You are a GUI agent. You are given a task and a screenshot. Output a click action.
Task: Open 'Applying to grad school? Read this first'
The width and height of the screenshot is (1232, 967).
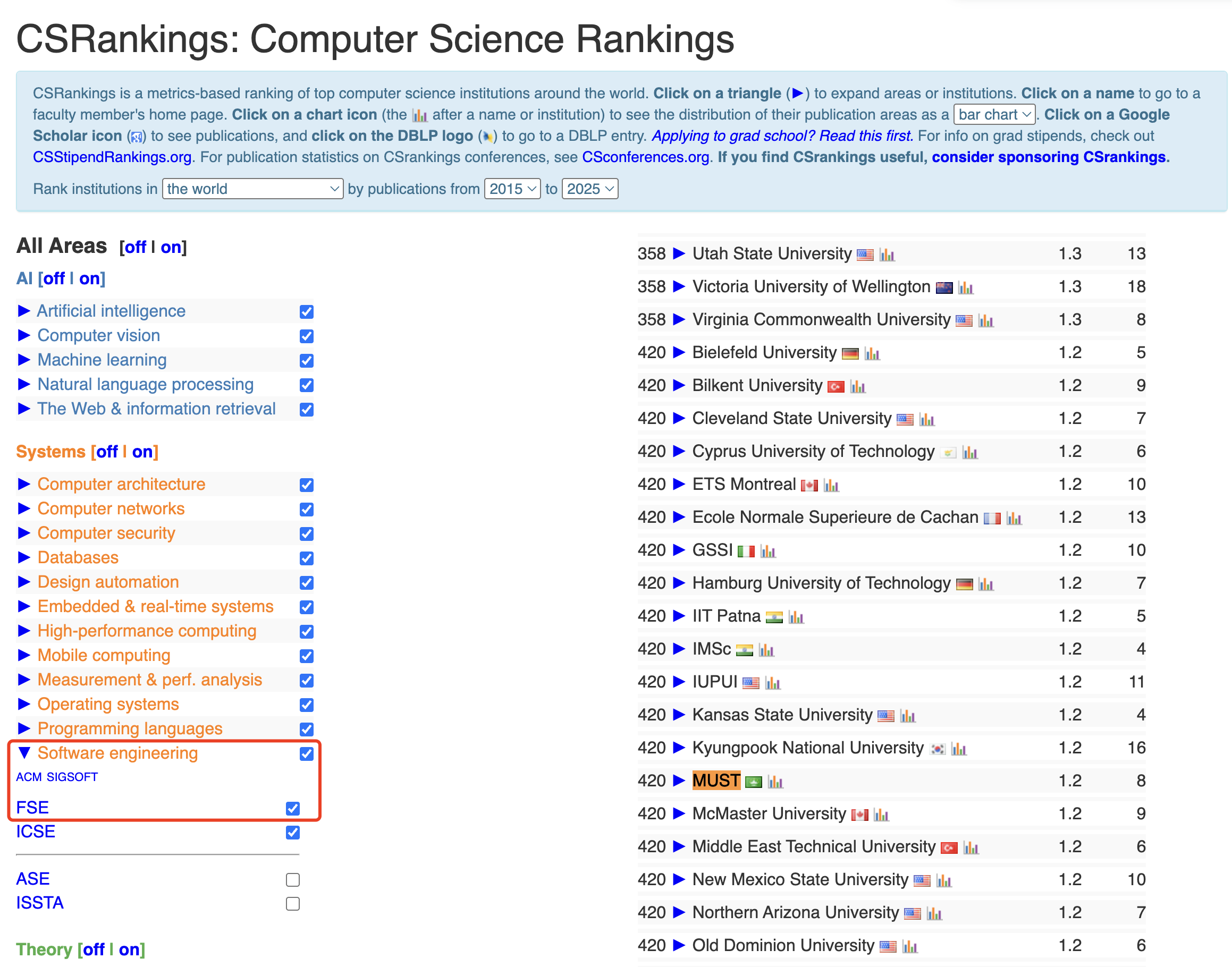point(782,136)
